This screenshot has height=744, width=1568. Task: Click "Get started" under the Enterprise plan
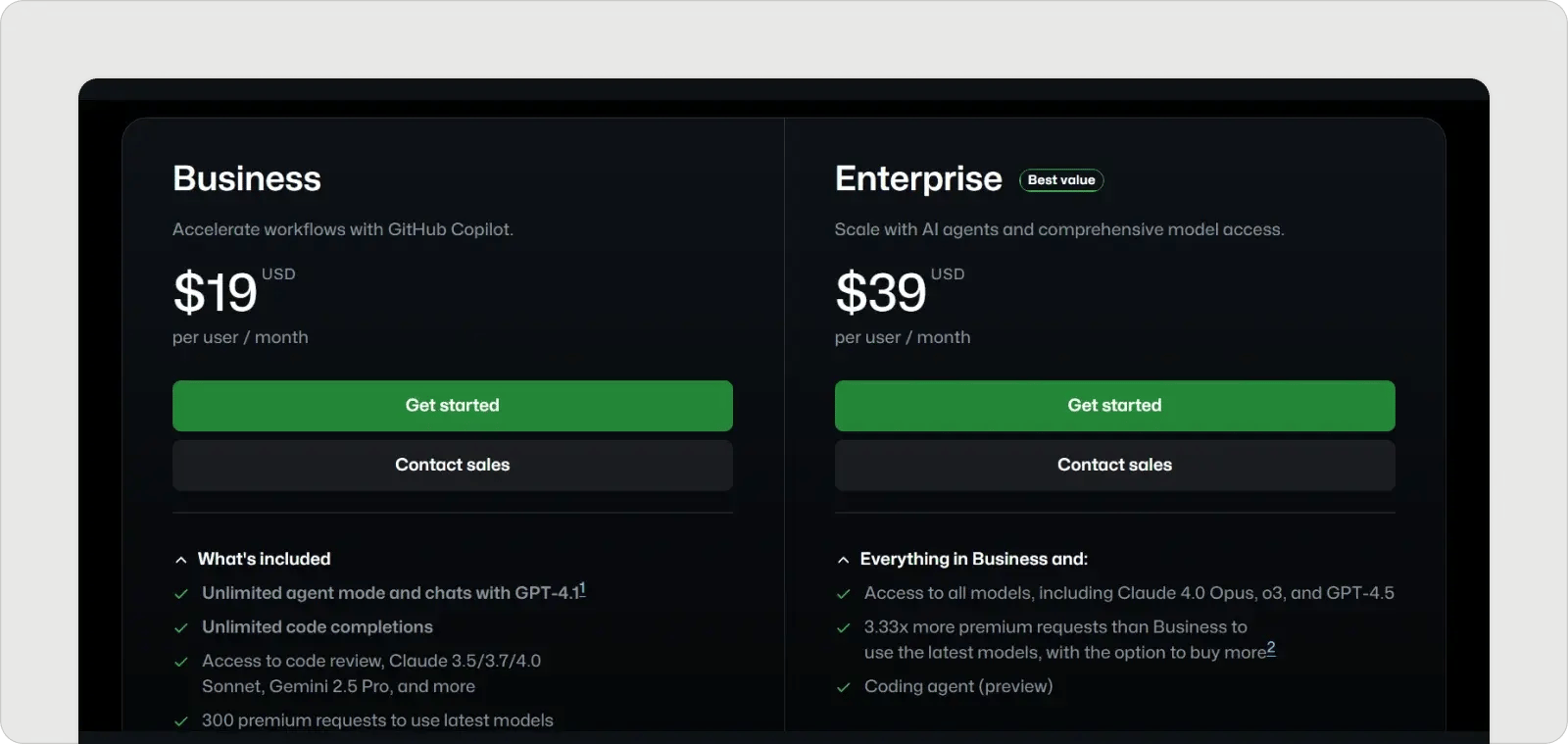(1114, 405)
